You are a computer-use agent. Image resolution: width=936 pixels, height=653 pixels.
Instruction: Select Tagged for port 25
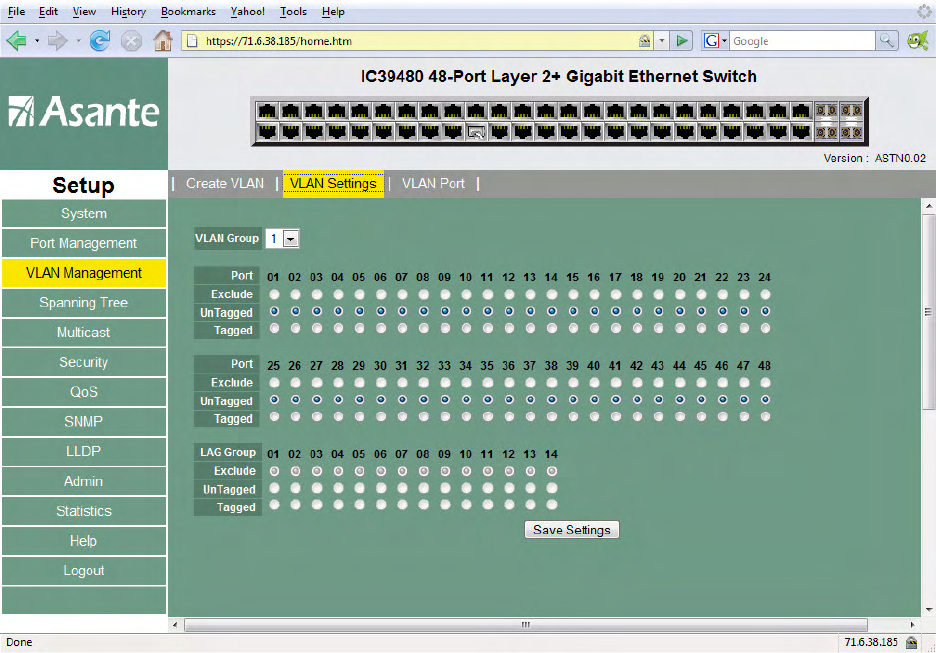(x=274, y=417)
